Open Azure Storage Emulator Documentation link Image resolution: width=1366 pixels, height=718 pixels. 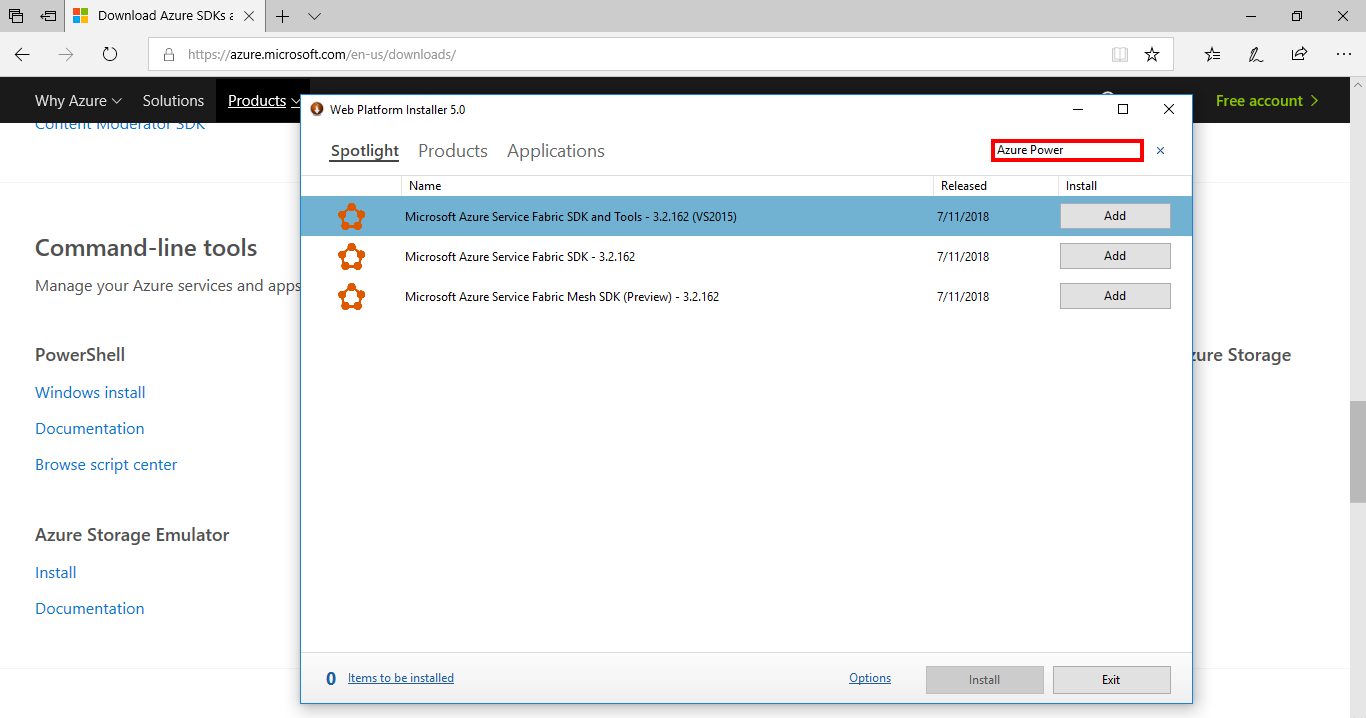click(90, 609)
